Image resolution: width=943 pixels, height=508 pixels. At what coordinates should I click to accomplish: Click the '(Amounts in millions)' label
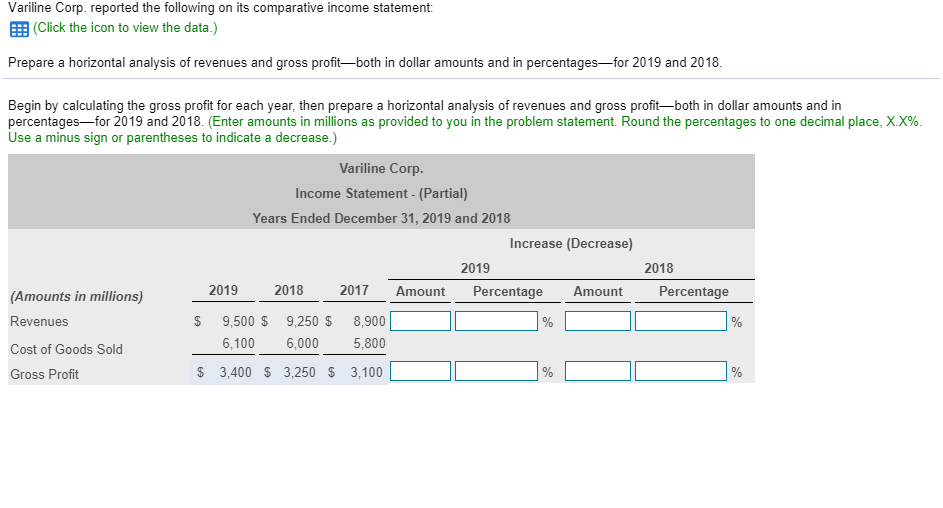[76, 296]
